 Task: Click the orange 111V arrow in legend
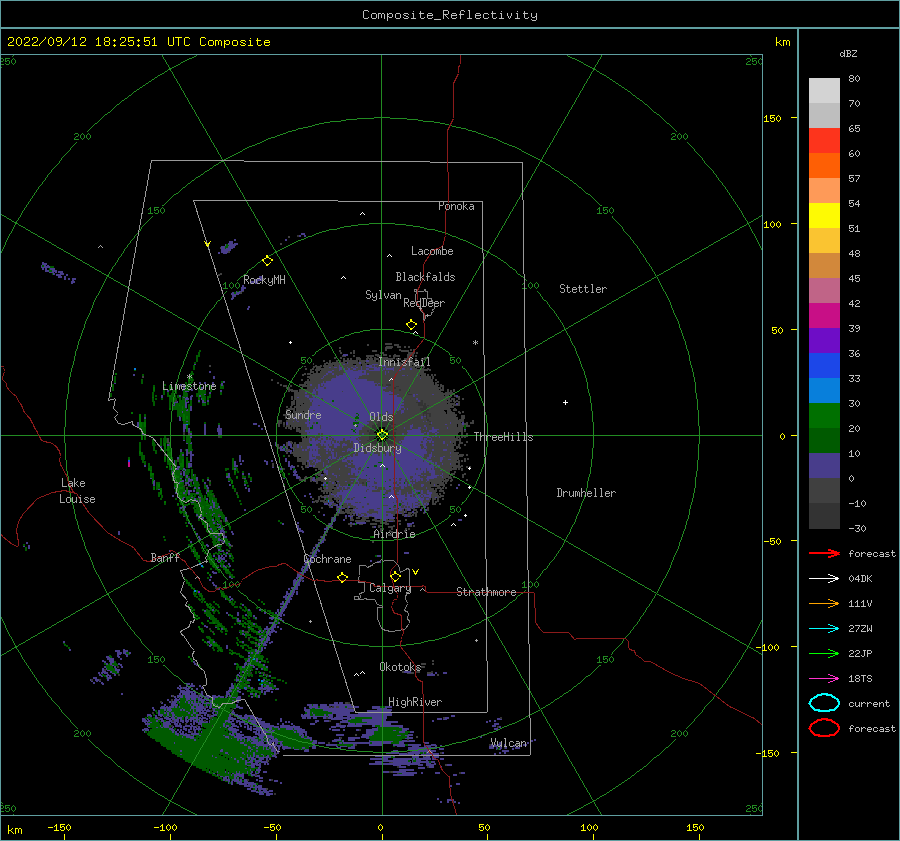click(824, 603)
